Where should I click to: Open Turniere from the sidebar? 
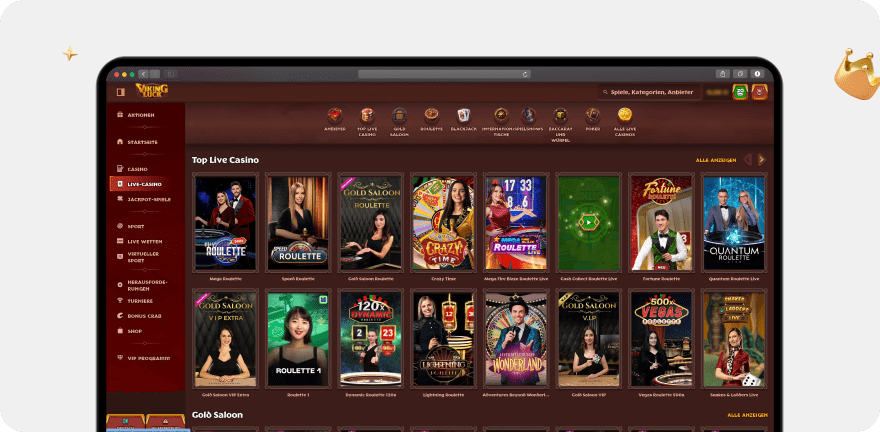tap(140, 300)
